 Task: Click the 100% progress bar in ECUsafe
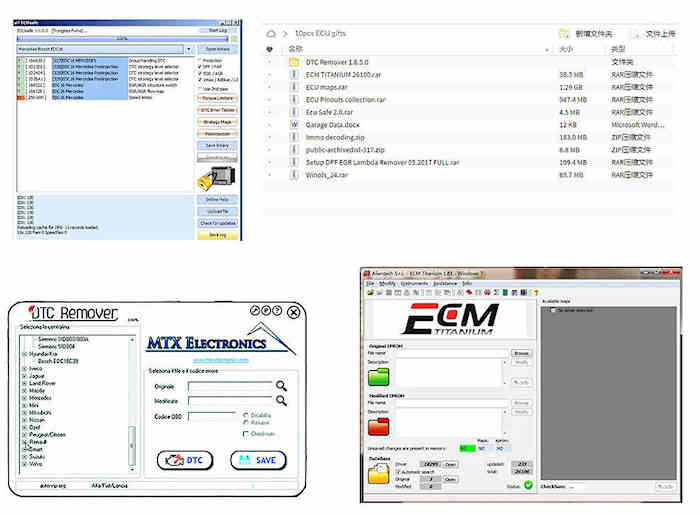point(122,39)
